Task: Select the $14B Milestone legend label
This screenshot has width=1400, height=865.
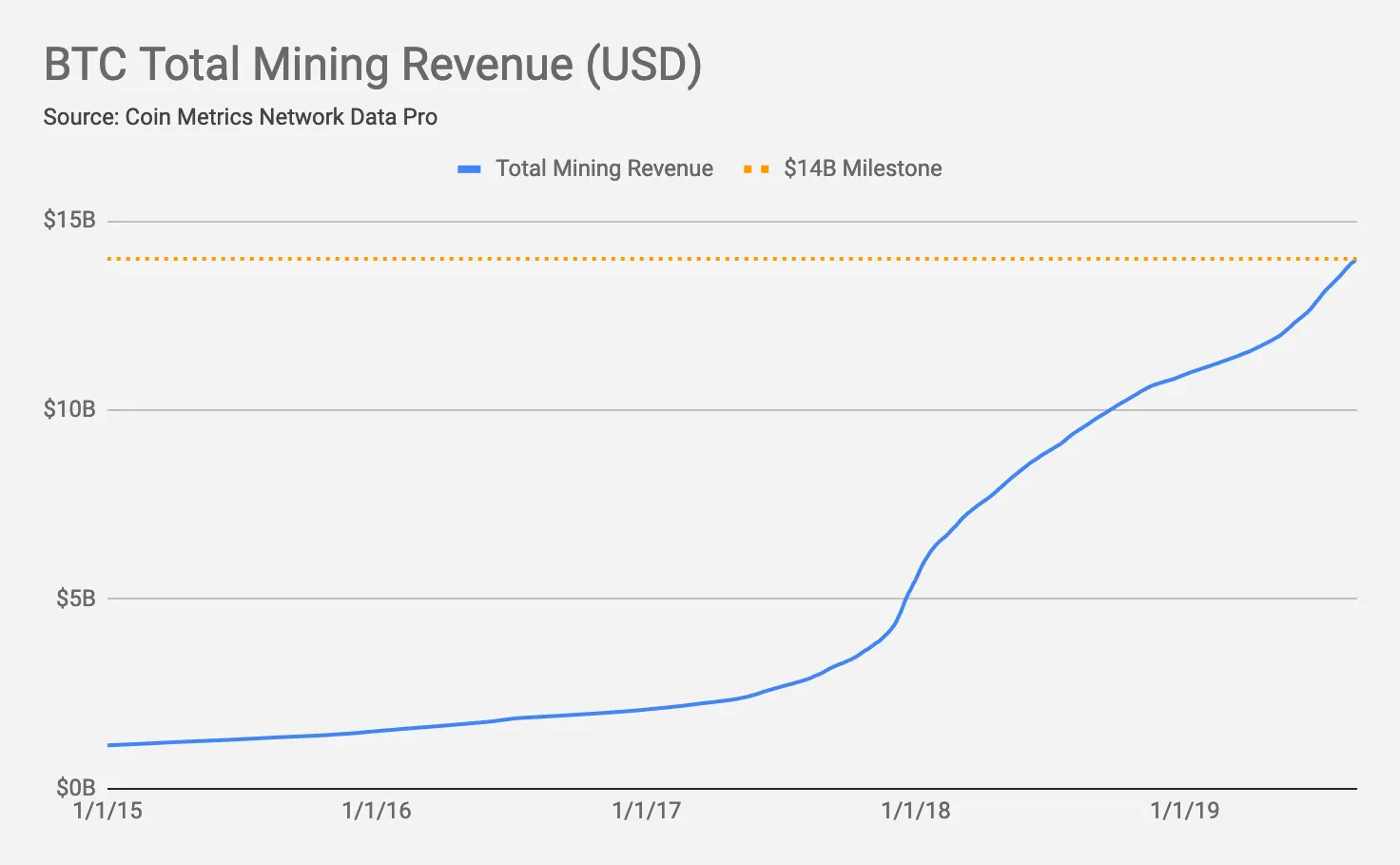Action: coord(863,168)
